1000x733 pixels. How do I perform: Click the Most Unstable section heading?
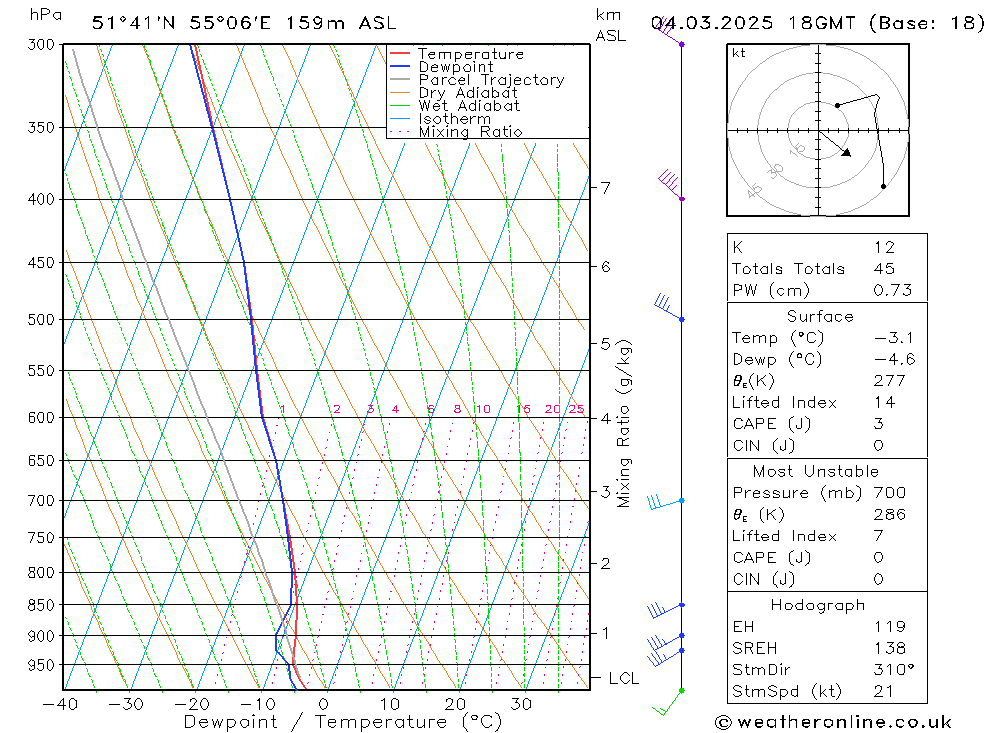[x=816, y=471]
